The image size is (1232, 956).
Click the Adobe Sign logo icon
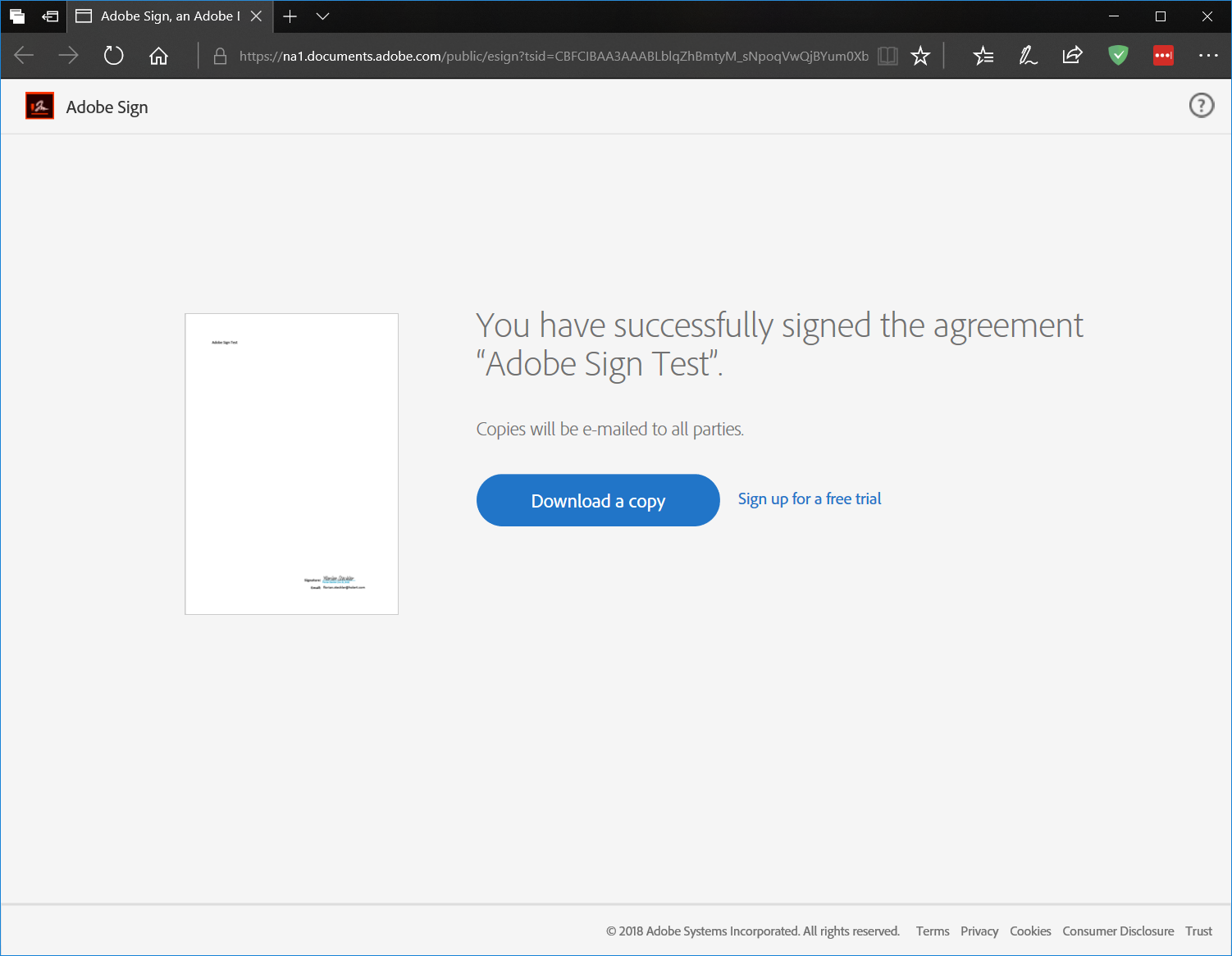click(39, 106)
